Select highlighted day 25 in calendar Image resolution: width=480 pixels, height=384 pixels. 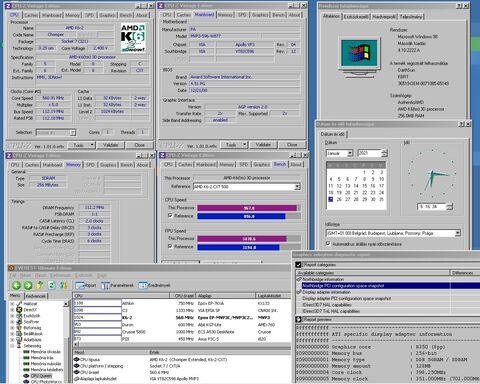coord(330,199)
